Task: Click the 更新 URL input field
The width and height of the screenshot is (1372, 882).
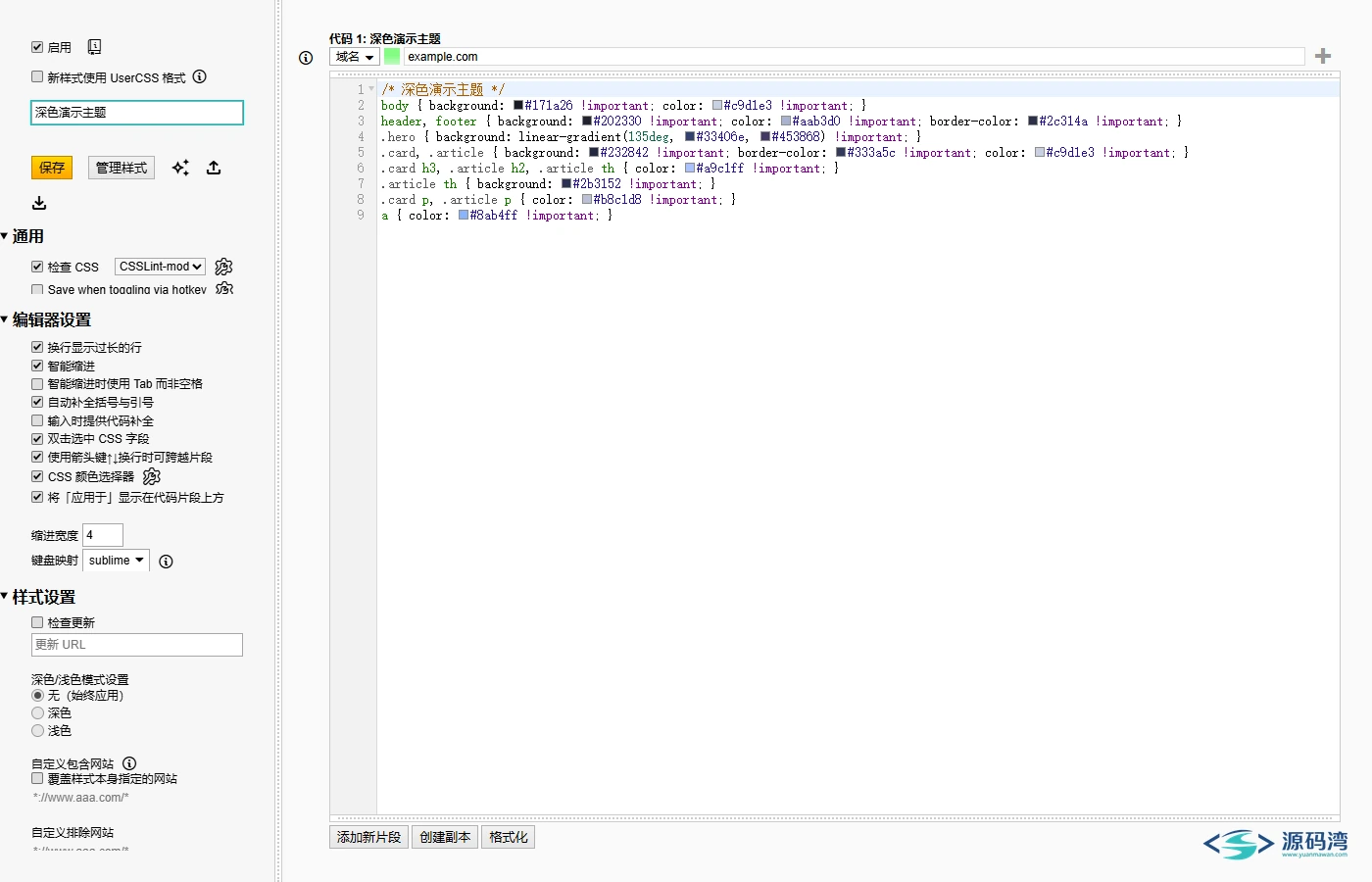Action: [137, 645]
